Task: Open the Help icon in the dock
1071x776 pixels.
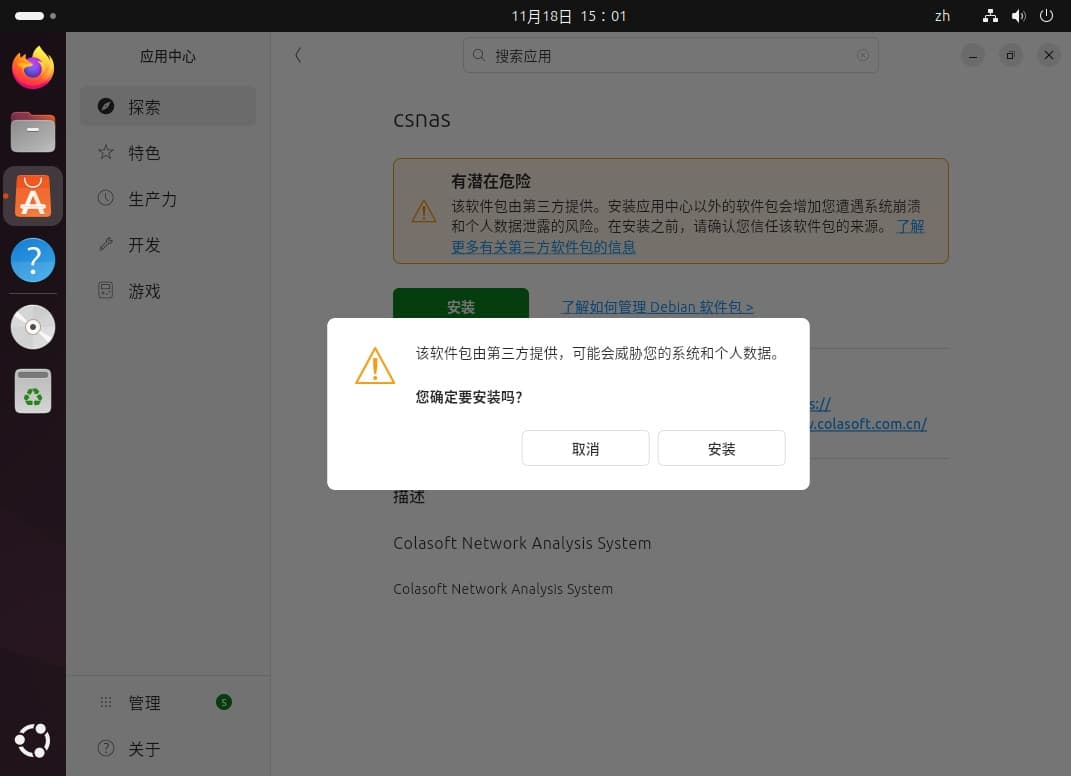Action: [33, 261]
